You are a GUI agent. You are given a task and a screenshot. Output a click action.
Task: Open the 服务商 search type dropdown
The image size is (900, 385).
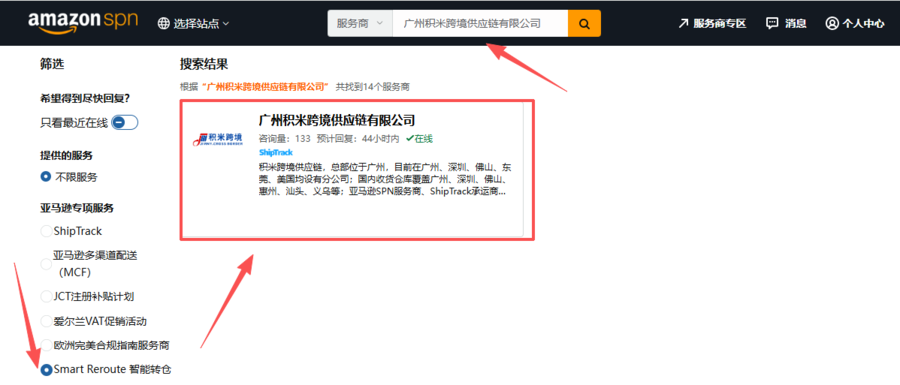(x=360, y=24)
